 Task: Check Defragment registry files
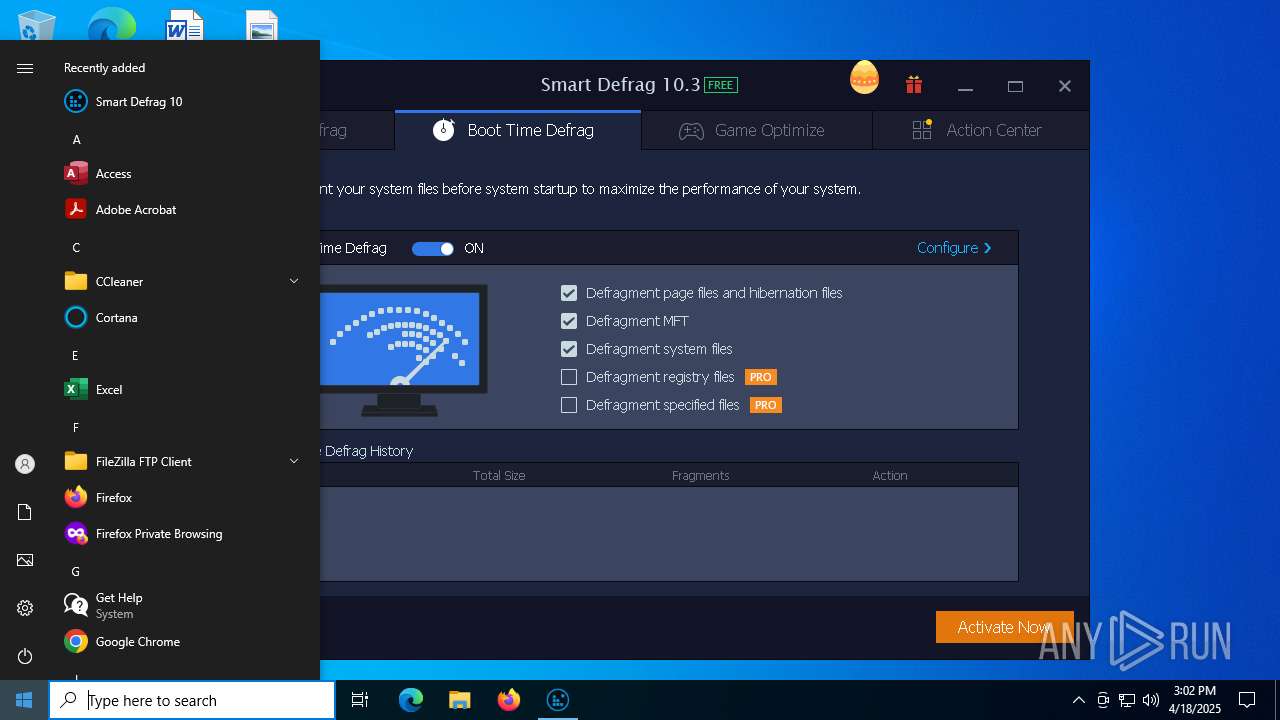coord(569,377)
